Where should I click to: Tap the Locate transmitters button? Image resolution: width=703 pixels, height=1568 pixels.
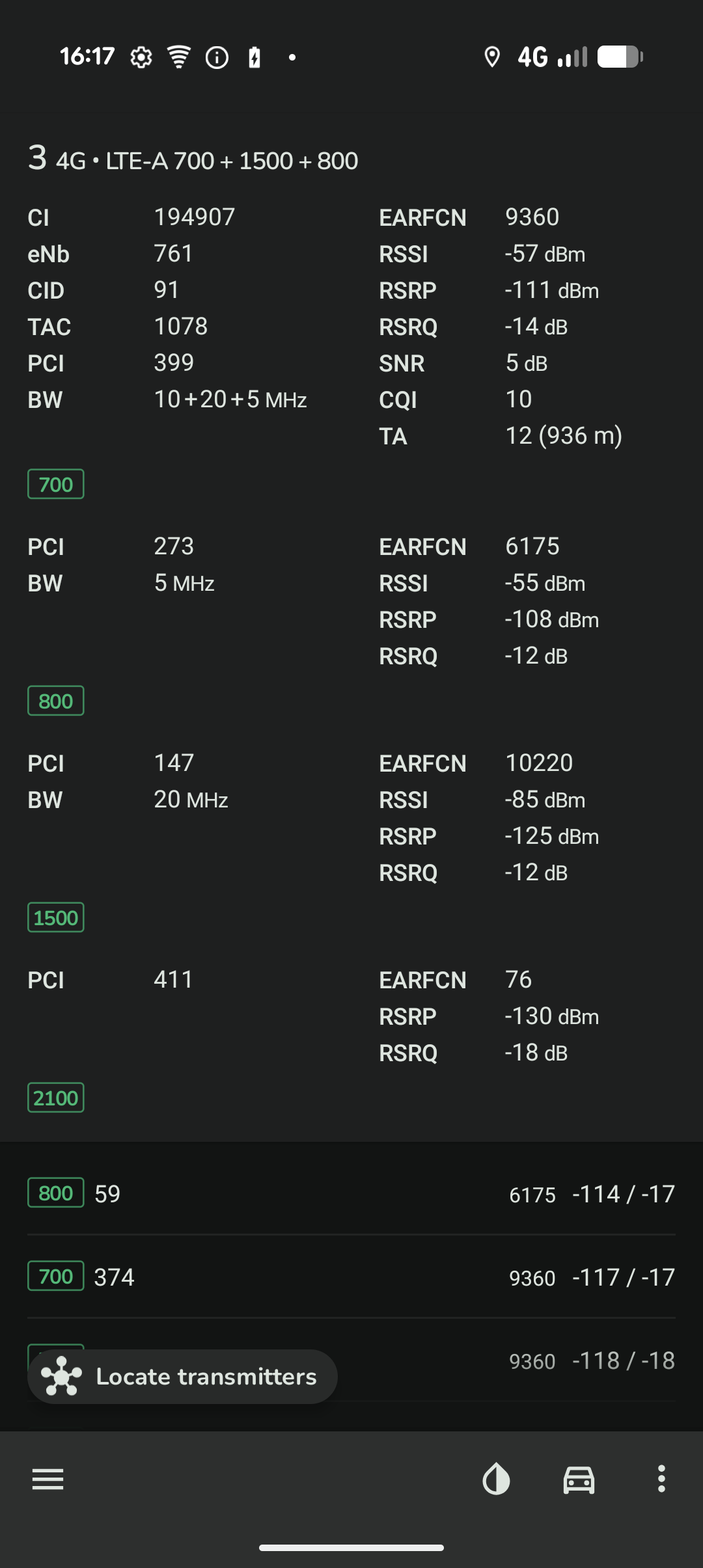pos(182,1376)
